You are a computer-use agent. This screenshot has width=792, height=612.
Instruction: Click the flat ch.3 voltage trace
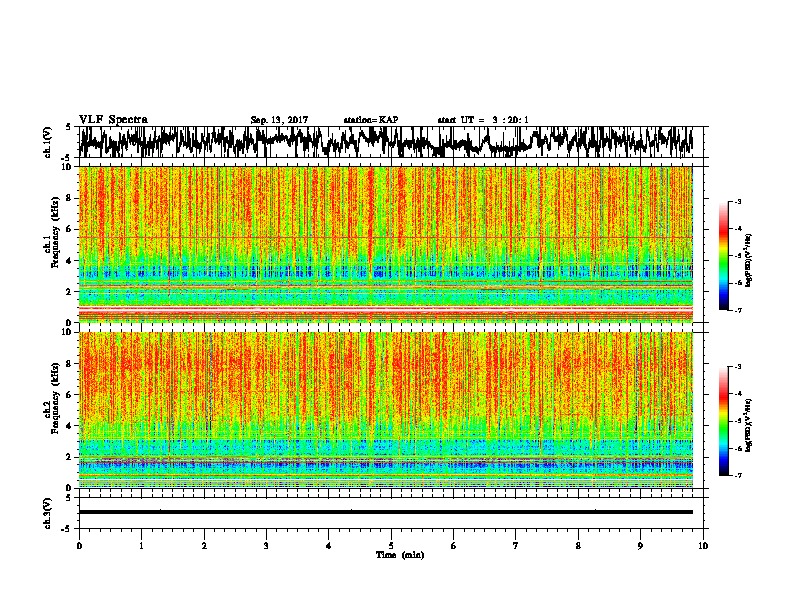coord(385,512)
